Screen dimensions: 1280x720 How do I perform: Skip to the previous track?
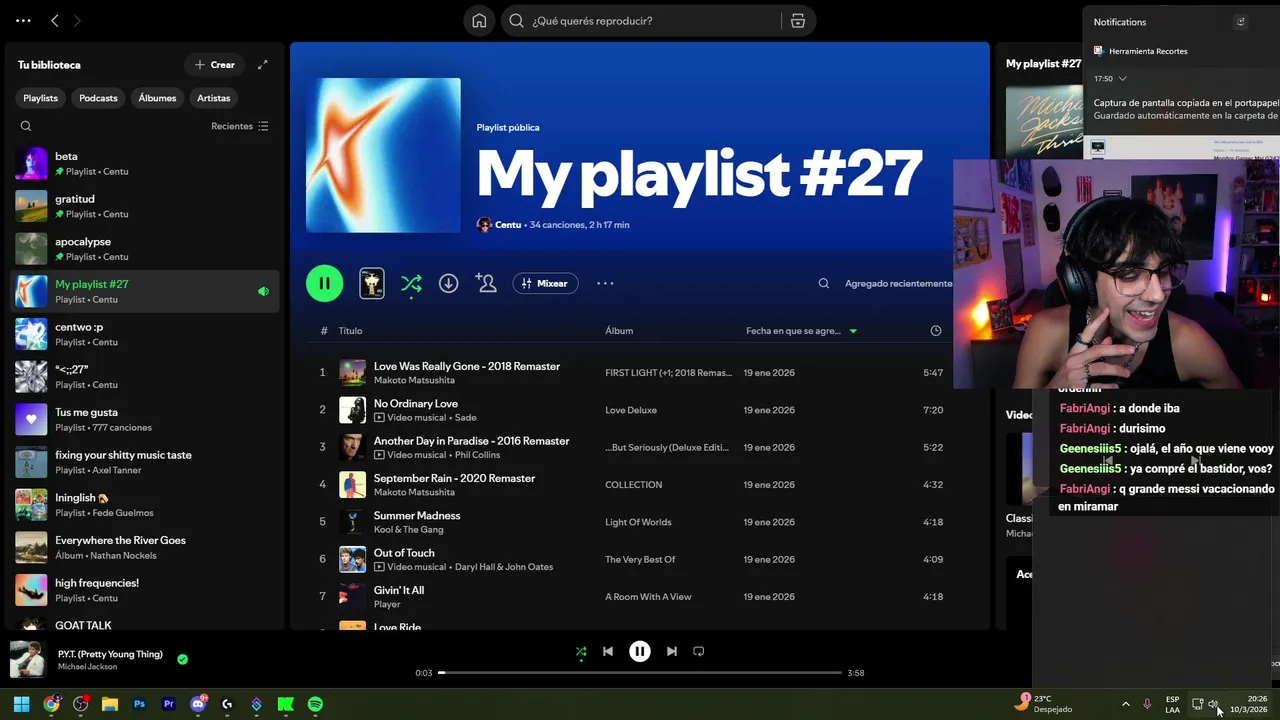(x=607, y=651)
